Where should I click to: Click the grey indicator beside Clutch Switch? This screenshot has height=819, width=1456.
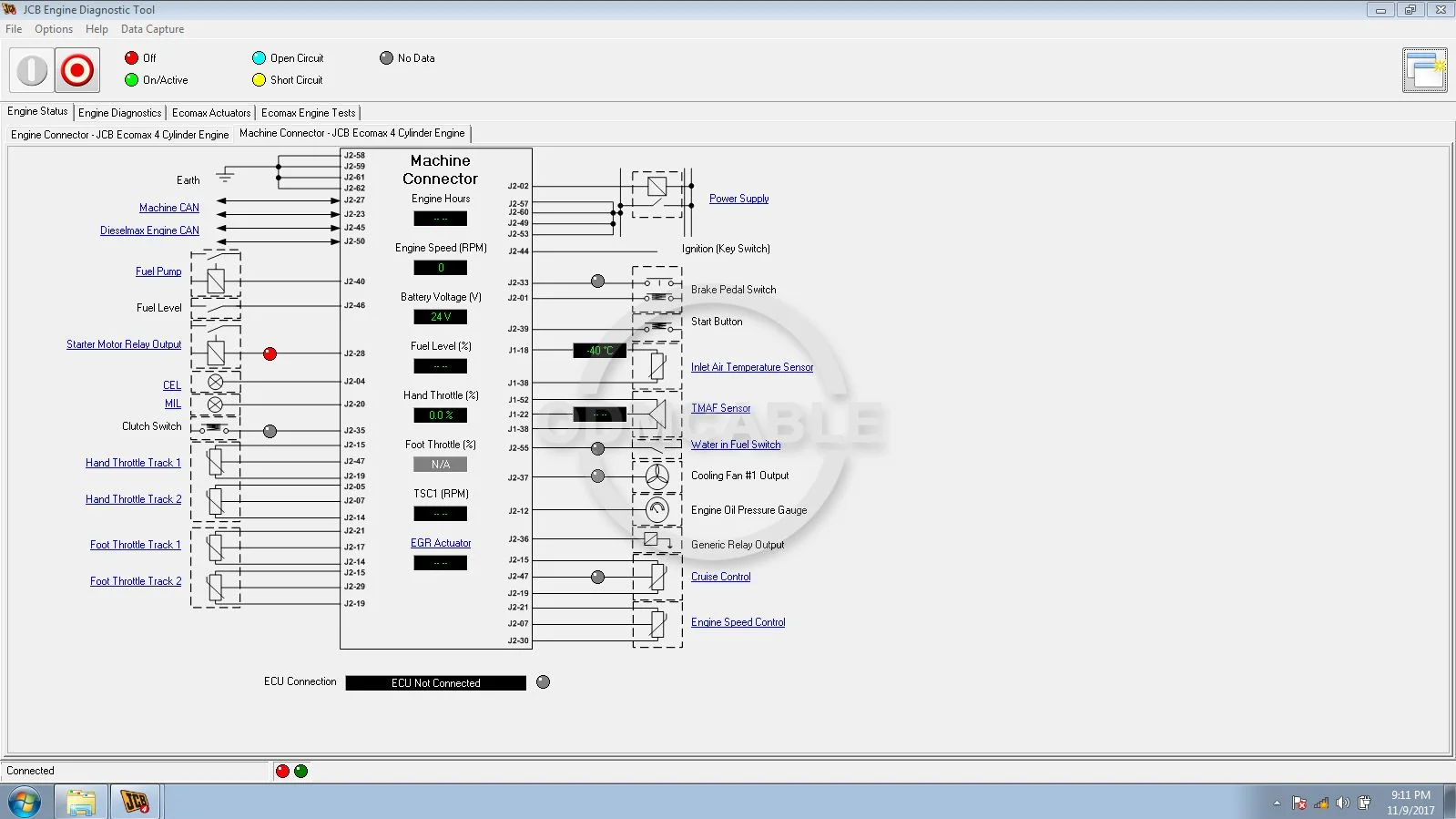[x=270, y=431]
